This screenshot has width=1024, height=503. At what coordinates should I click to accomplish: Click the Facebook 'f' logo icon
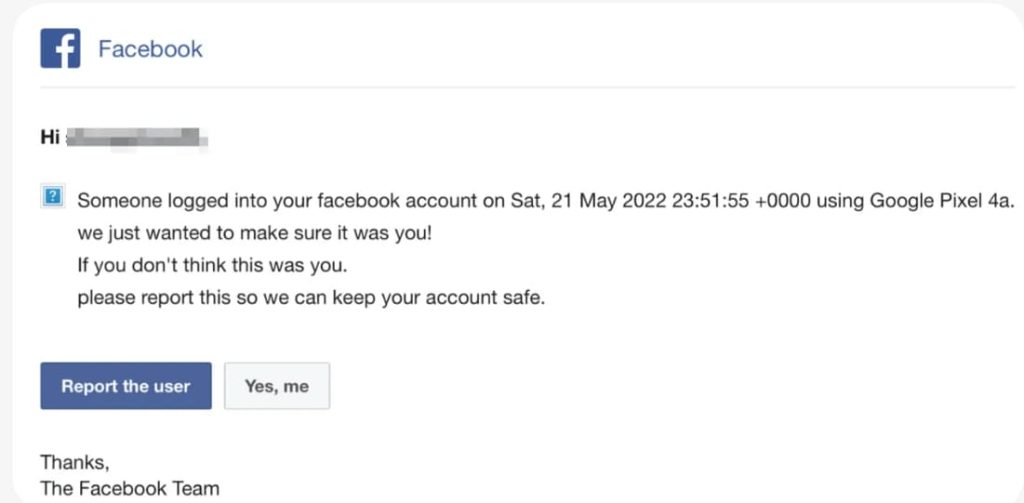(60, 48)
